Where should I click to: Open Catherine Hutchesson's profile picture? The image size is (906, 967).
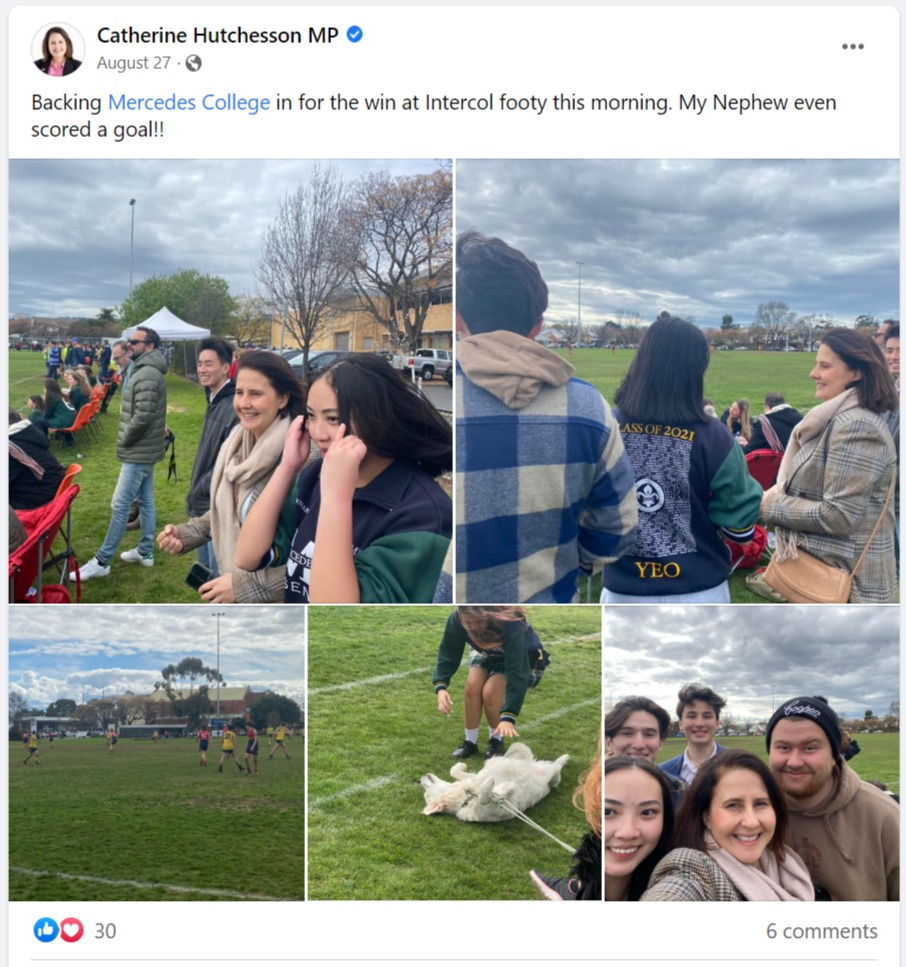click(x=58, y=49)
